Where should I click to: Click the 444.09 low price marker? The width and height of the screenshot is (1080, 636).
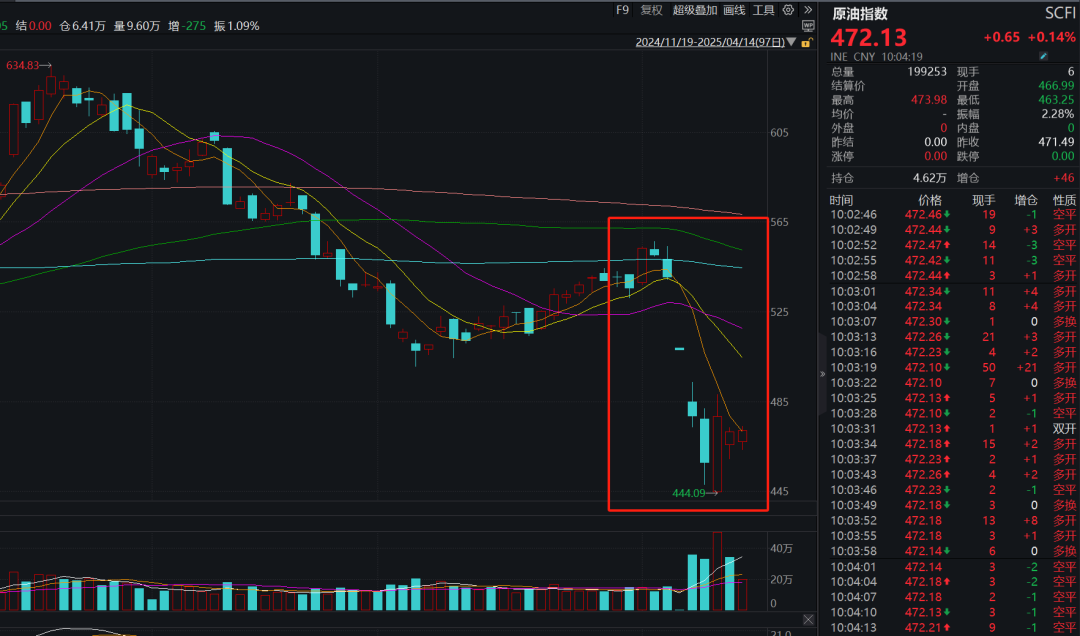click(689, 493)
